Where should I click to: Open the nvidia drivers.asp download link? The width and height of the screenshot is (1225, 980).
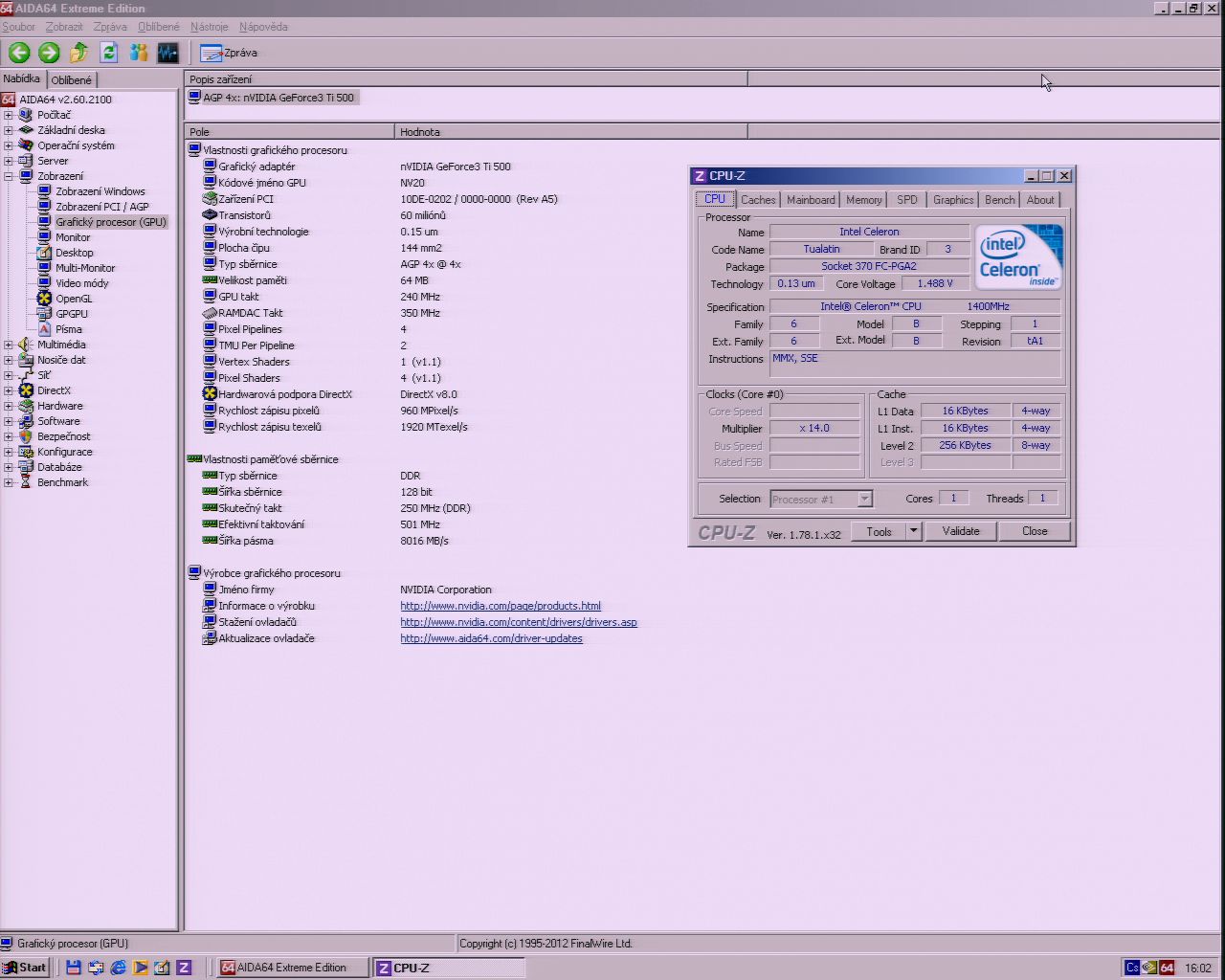(x=519, y=622)
